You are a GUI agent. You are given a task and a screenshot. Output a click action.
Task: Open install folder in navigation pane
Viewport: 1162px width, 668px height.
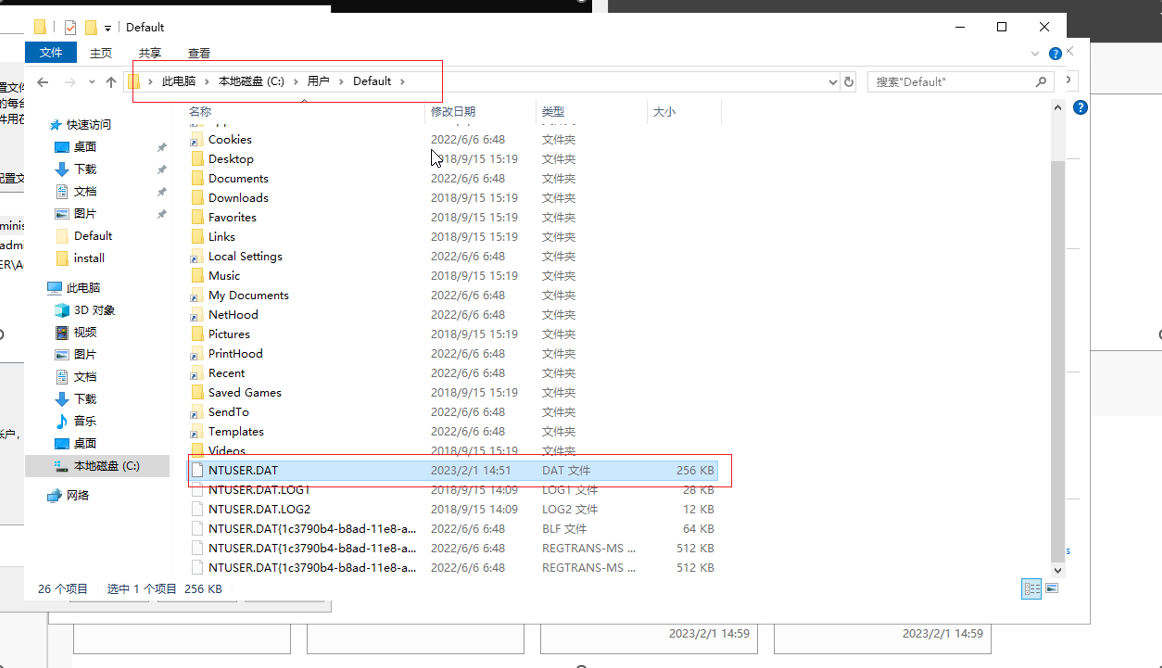89,258
